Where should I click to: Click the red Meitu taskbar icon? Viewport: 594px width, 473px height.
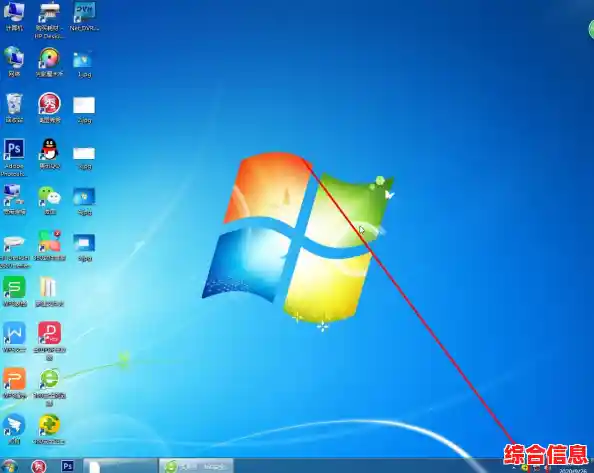point(39,466)
